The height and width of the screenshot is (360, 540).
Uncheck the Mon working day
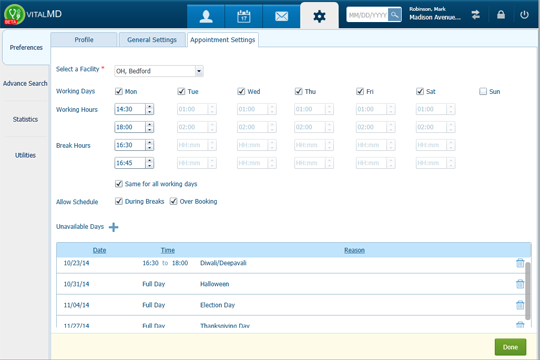coord(119,91)
